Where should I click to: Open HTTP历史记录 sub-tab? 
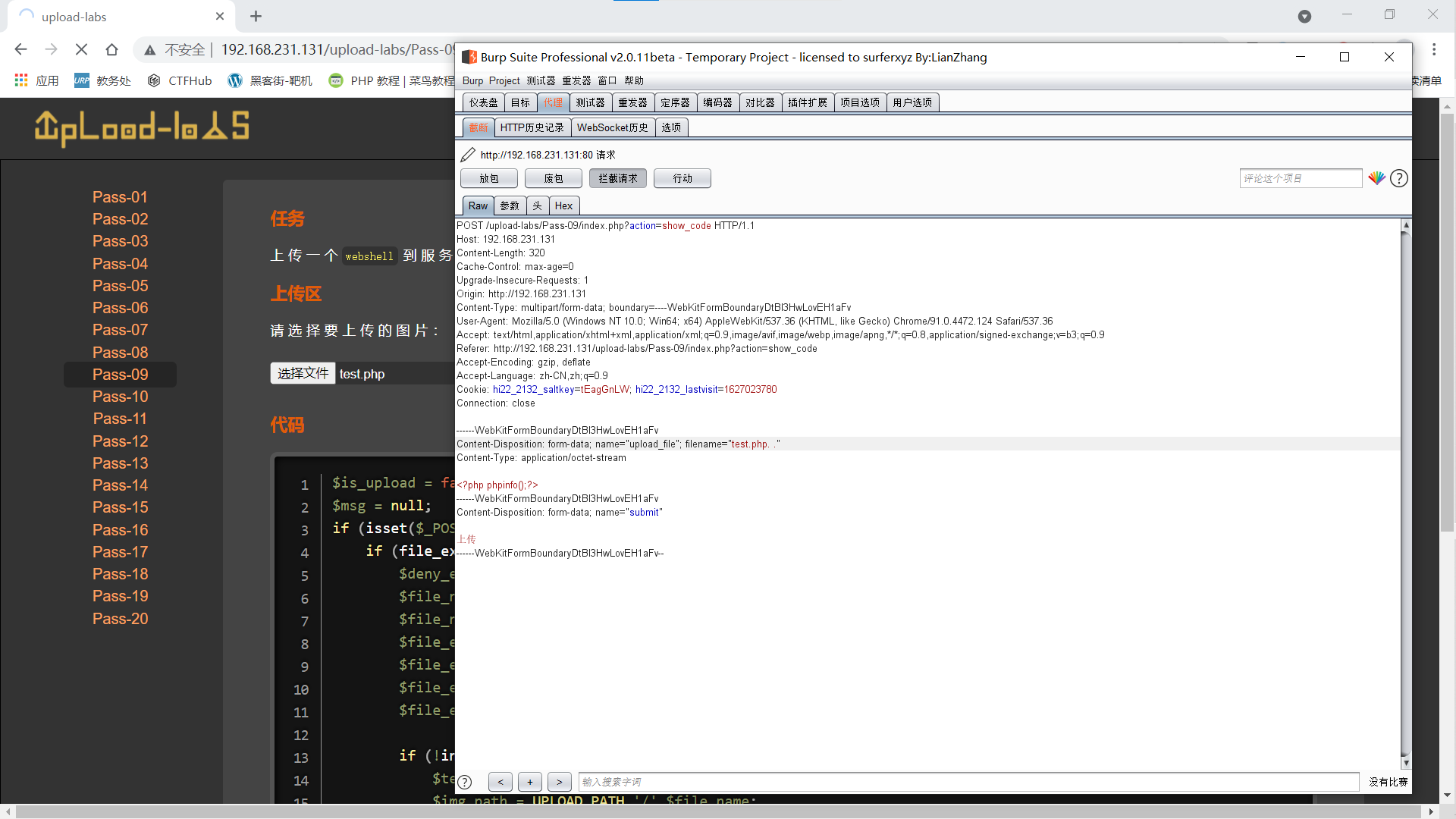(x=532, y=127)
